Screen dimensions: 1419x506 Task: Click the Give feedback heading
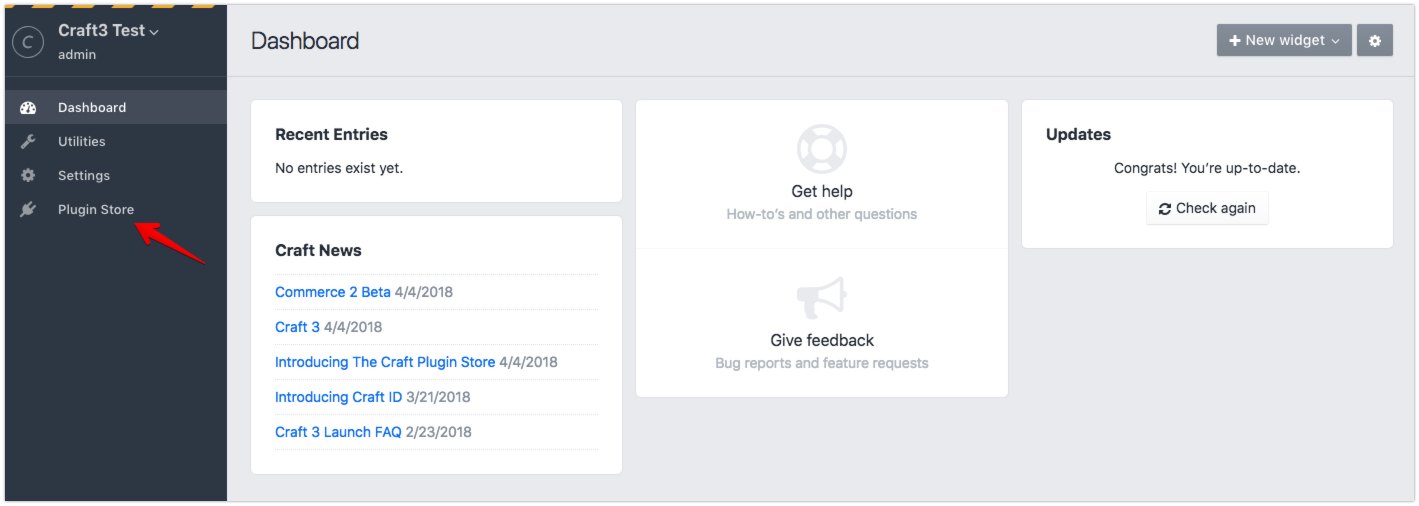(822, 340)
